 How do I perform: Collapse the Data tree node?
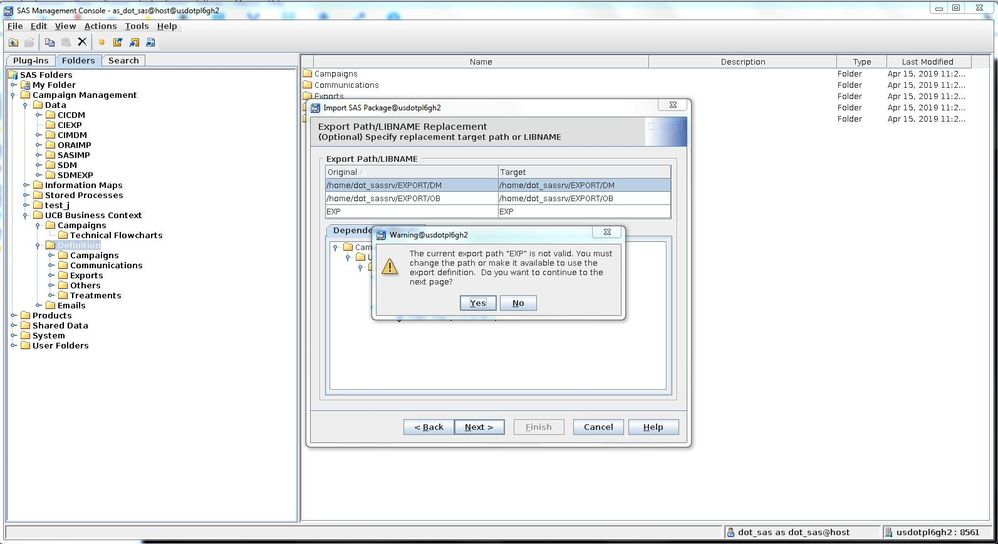[x=25, y=106]
